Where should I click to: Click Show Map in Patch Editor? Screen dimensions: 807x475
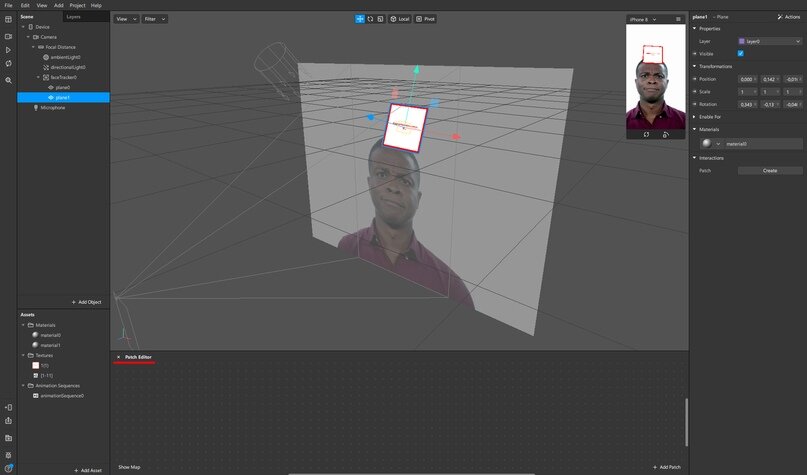[x=129, y=467]
